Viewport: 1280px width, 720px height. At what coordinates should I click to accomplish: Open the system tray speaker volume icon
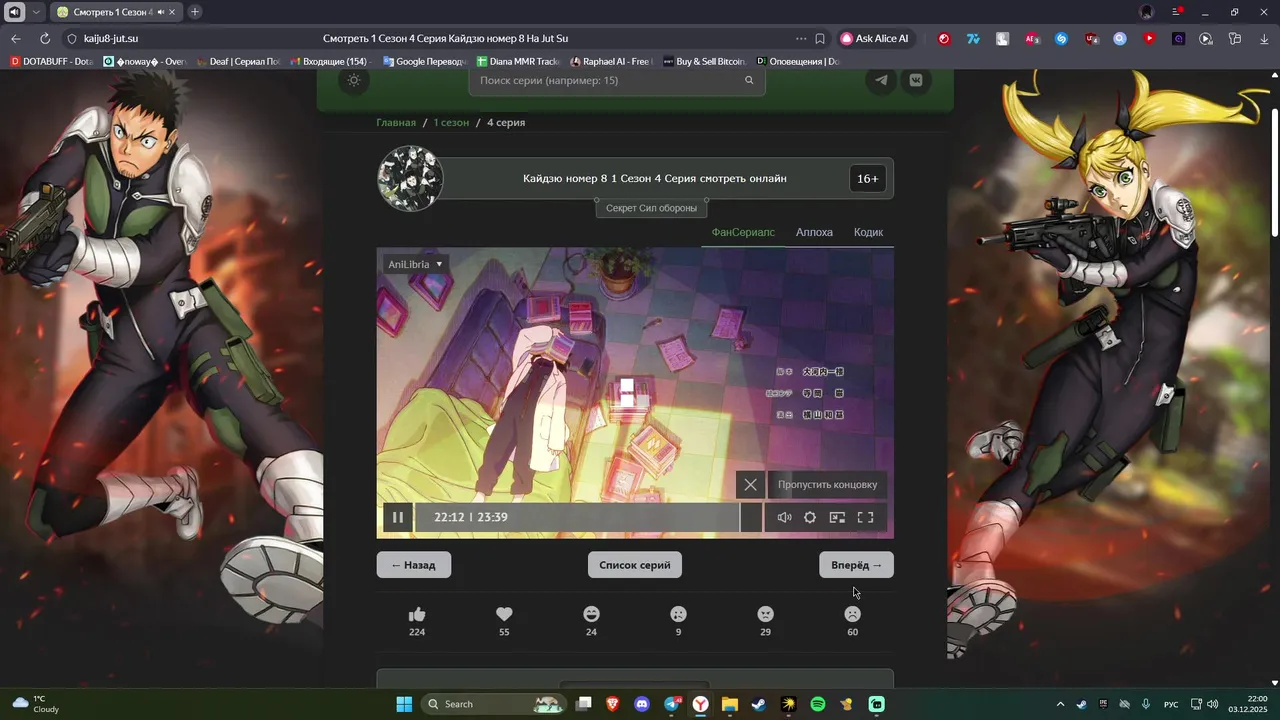[x=1213, y=704]
